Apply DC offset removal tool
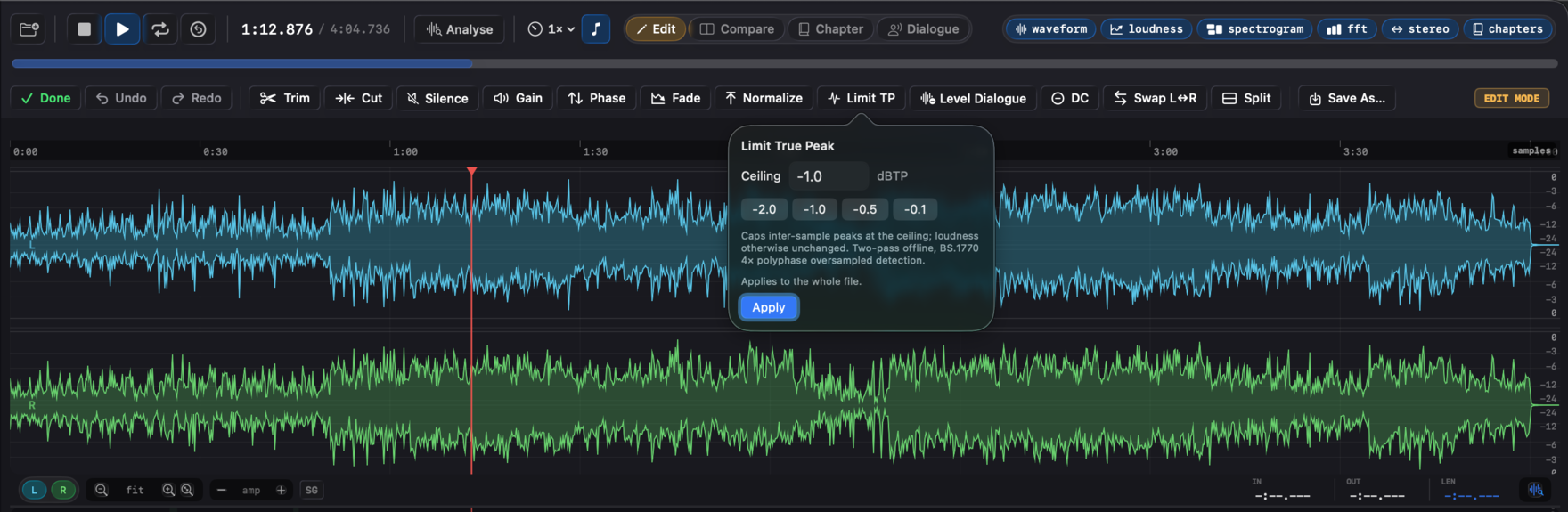The image size is (1568, 512). coord(1070,98)
